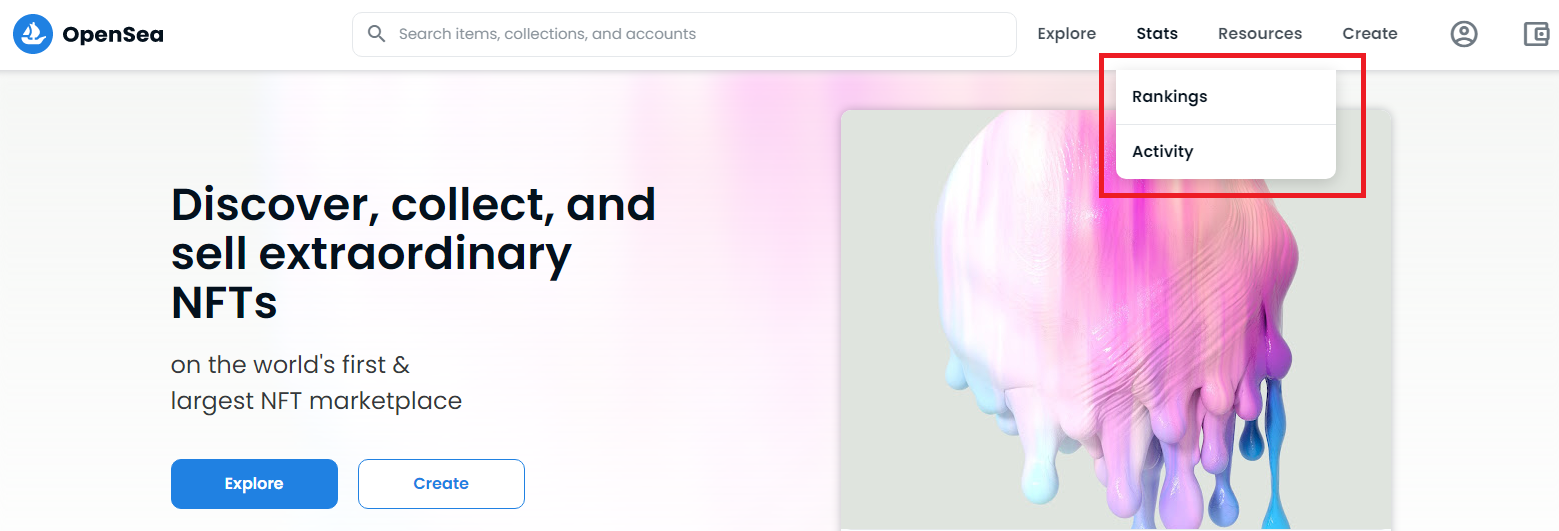
Task: Click the outlined Create button
Action: [x=441, y=484]
